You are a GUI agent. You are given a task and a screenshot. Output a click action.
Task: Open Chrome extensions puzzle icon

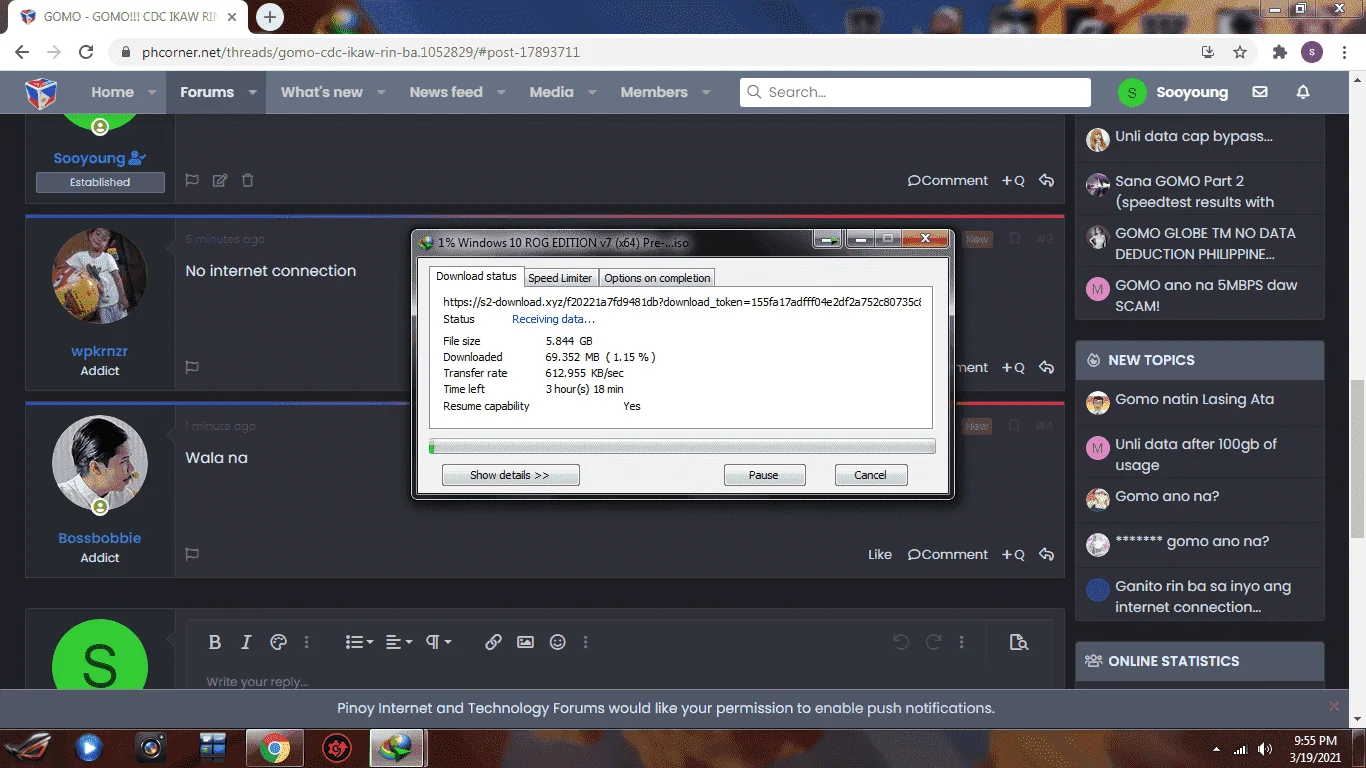click(1280, 52)
